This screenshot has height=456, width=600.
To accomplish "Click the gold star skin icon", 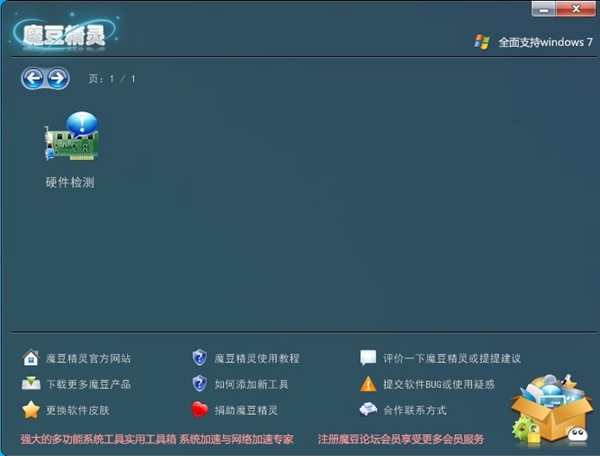I will (x=31, y=410).
